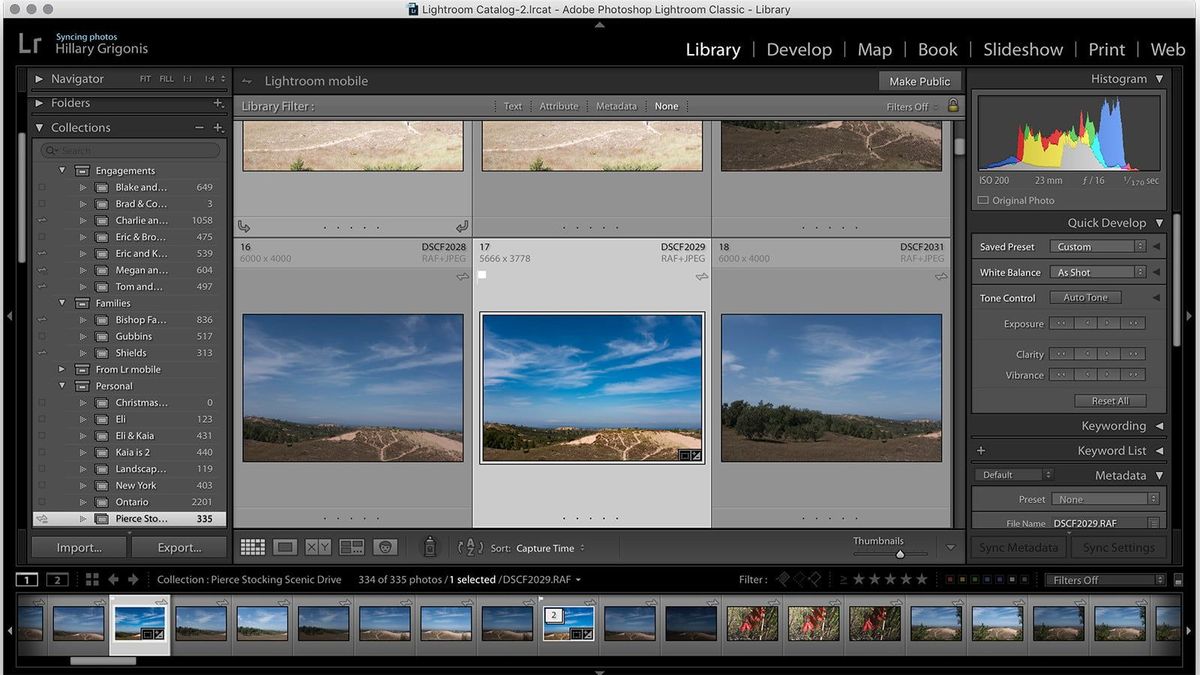Click the Make Public button

point(920,81)
